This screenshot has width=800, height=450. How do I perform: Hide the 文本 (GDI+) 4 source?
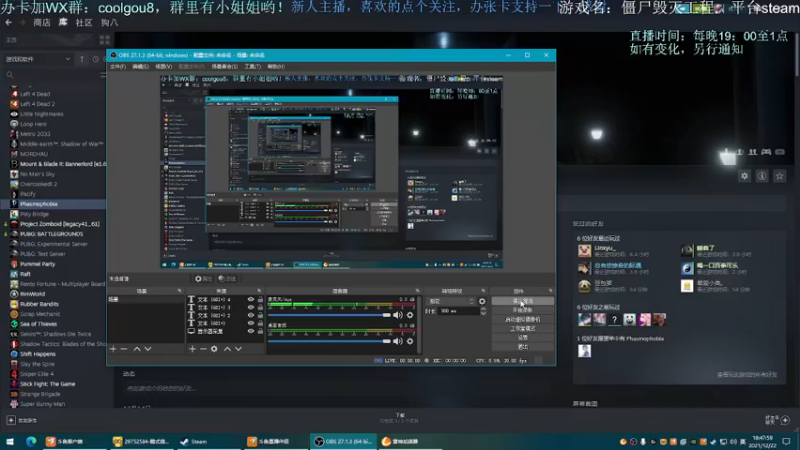pos(251,299)
